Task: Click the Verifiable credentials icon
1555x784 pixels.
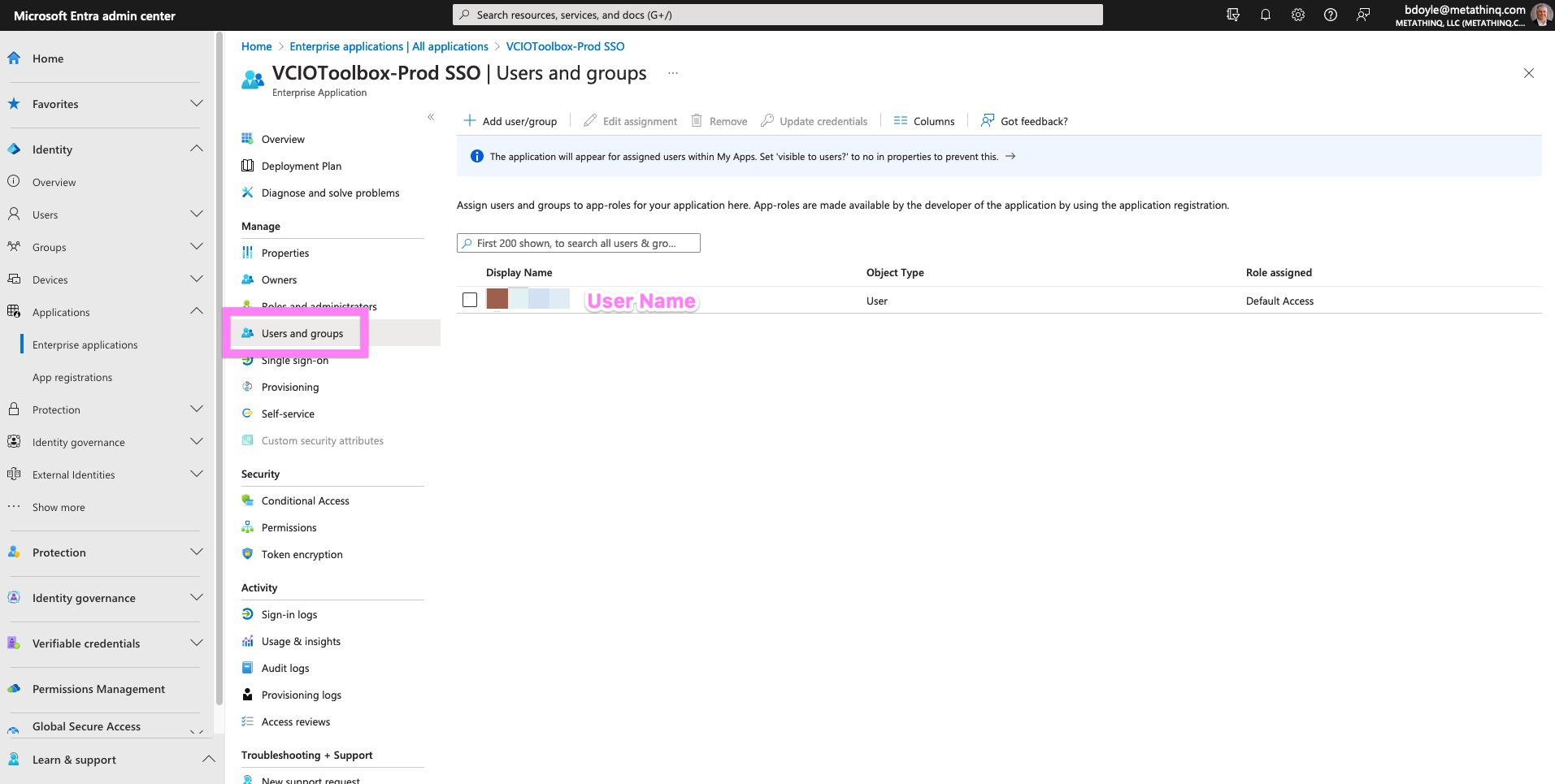Action: [x=14, y=643]
